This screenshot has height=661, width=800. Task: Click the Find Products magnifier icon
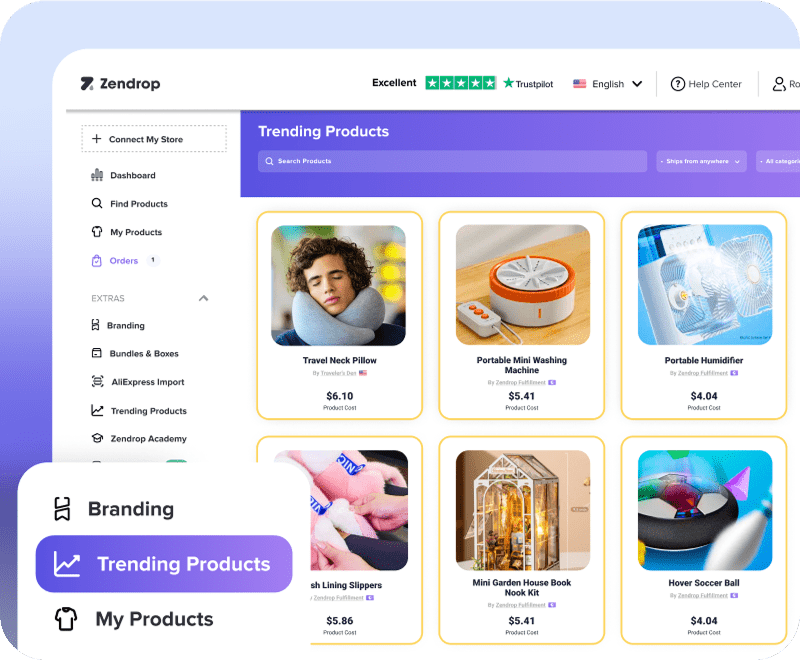coord(97,204)
